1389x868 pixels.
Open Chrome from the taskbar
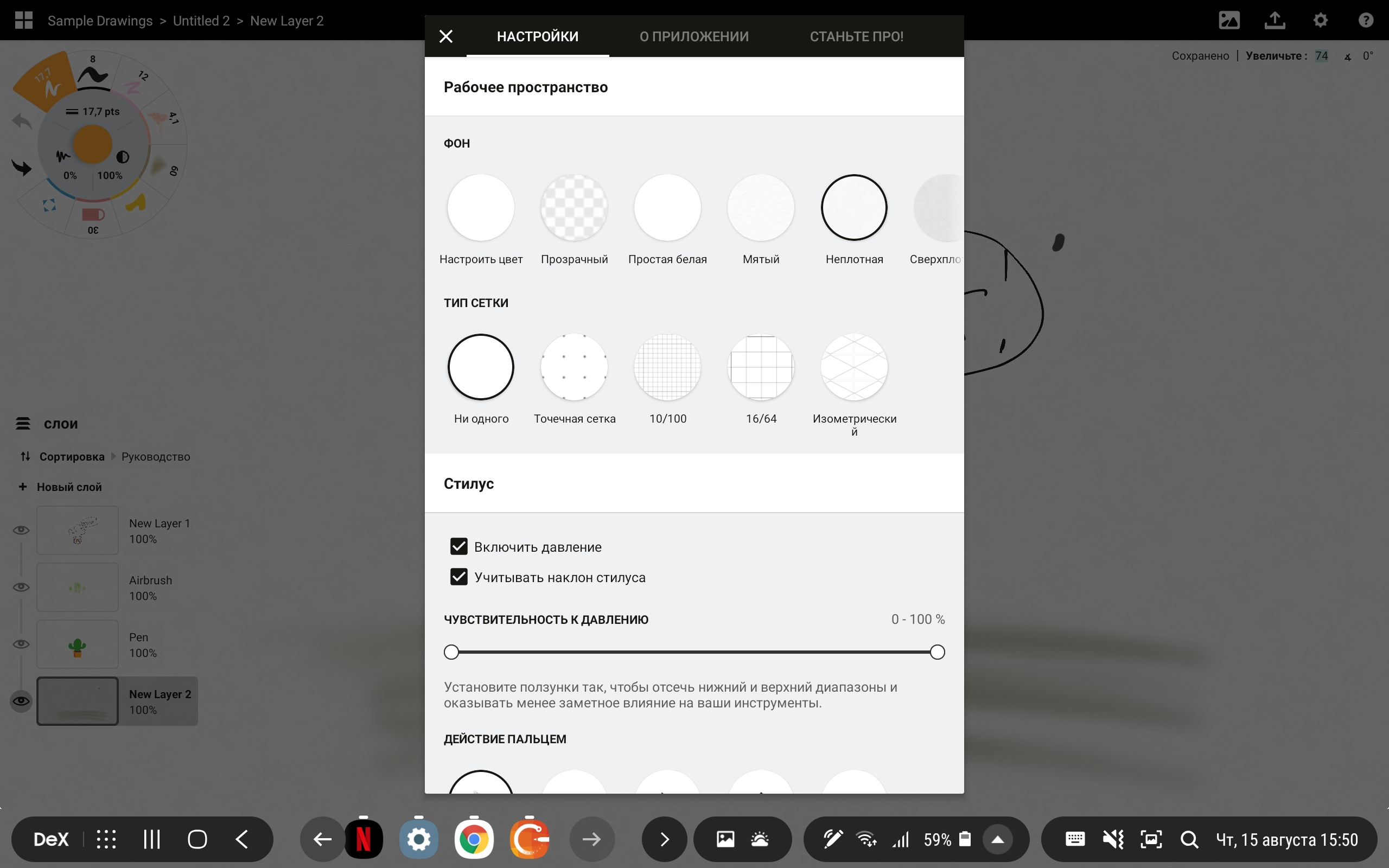point(474,839)
